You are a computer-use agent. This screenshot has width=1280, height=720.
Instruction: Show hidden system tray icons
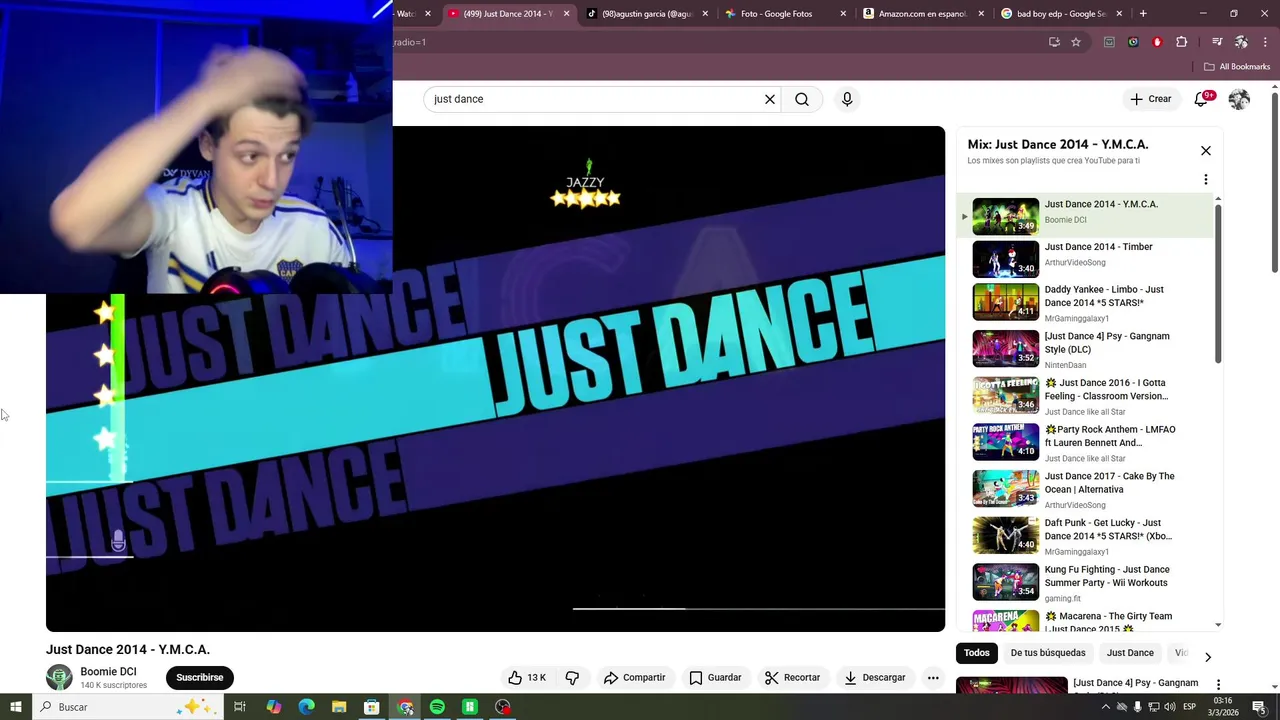1105,707
